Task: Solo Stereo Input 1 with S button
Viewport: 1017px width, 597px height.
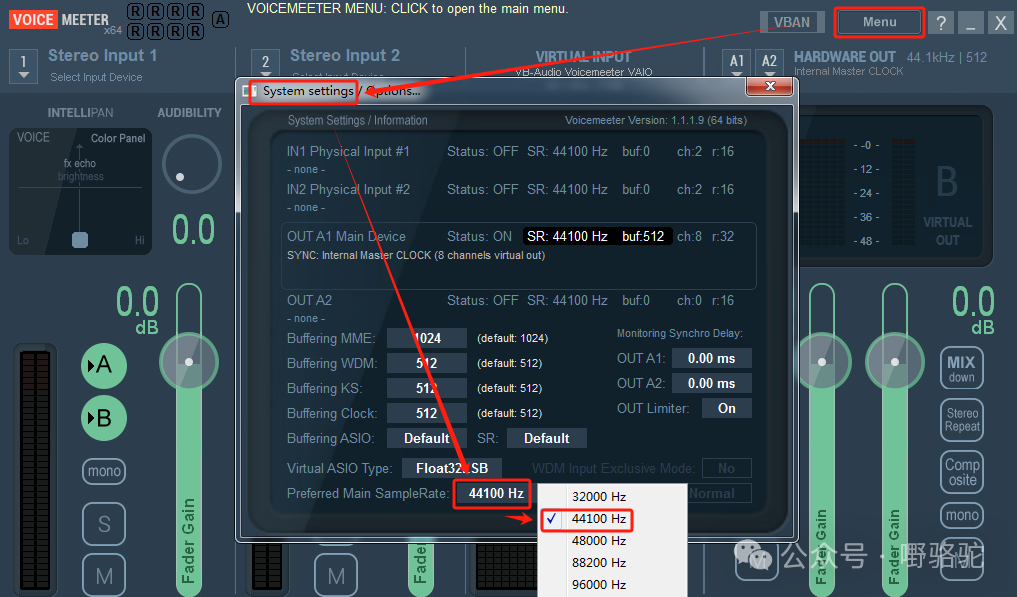Action: pos(103,524)
